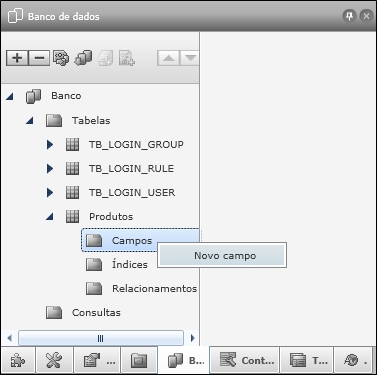Switch to the Cont... bottom tab
The image size is (377, 375).
pos(246,360)
